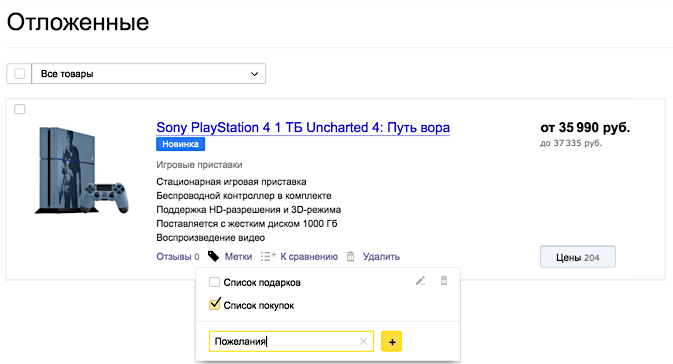Tick the select-all checkbox beside Все товары
The width and height of the screenshot is (673, 364).
click(20, 74)
